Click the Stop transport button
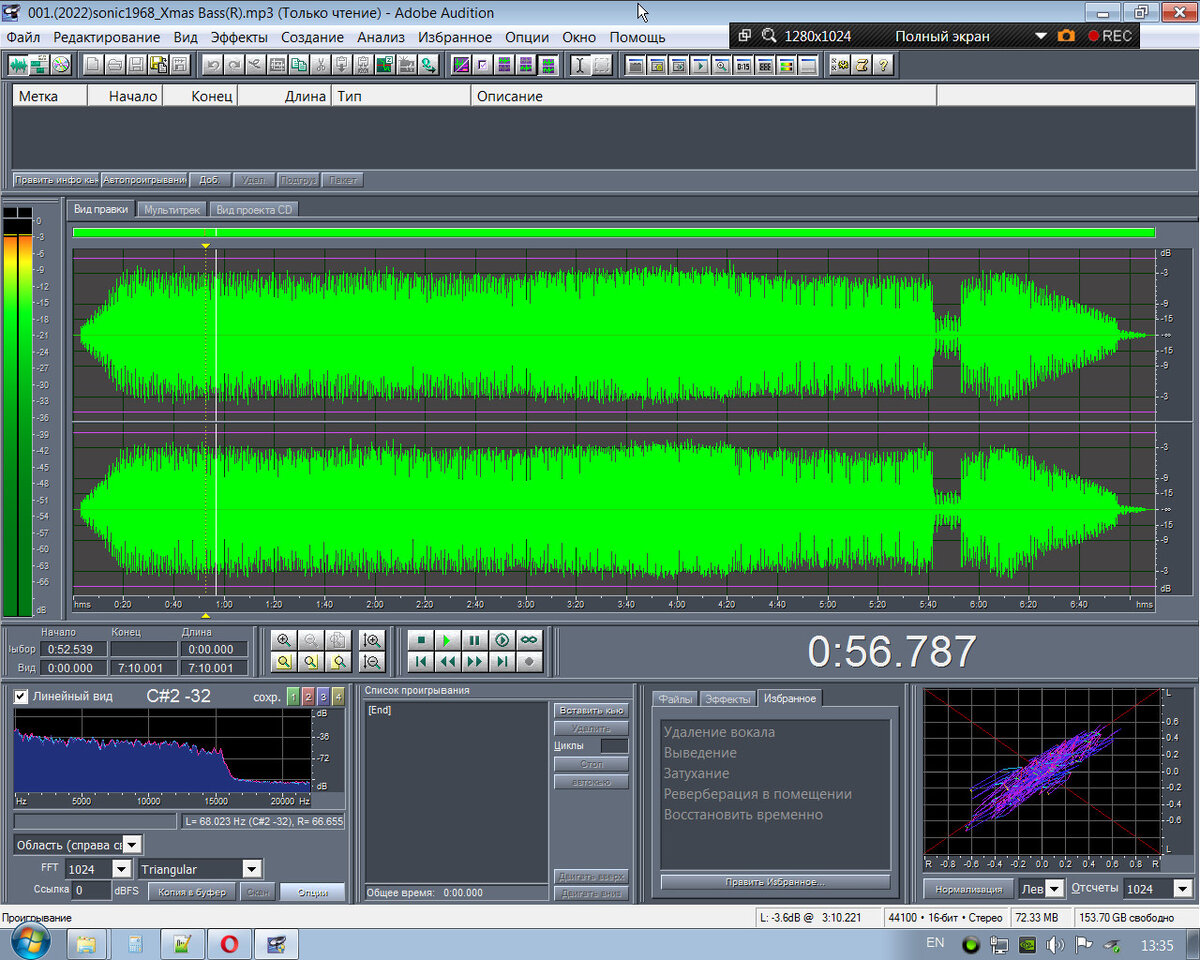Screen dimensions: 1200x960 tap(421, 640)
